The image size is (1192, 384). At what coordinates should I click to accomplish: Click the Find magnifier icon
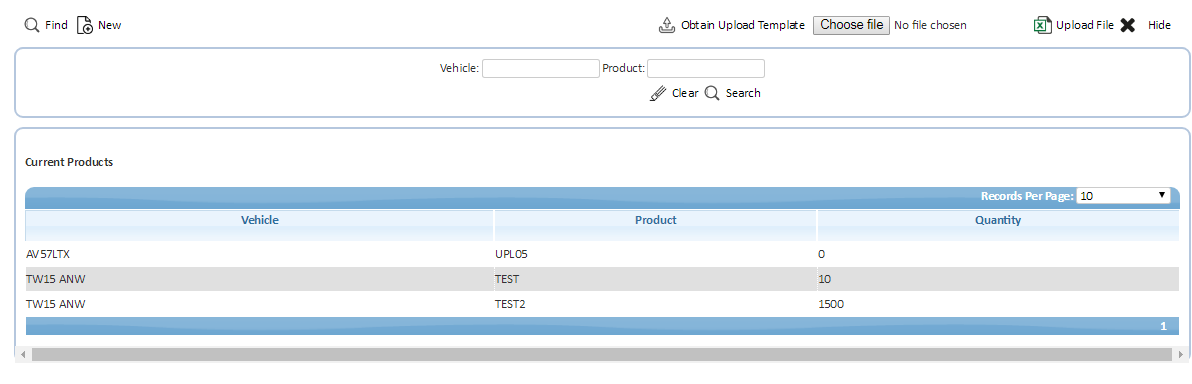(32, 25)
